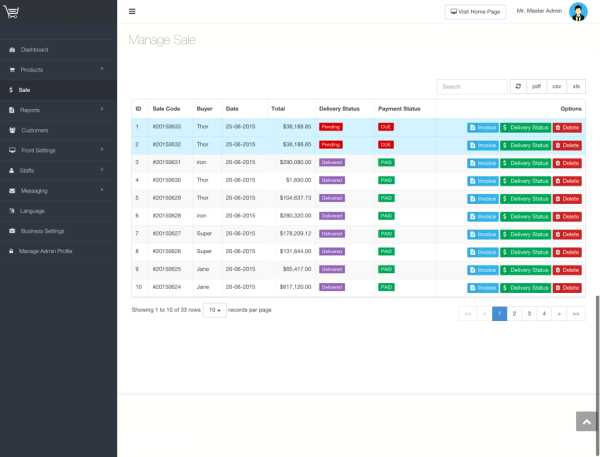Open Invoice for sale #20150631

(x=482, y=163)
